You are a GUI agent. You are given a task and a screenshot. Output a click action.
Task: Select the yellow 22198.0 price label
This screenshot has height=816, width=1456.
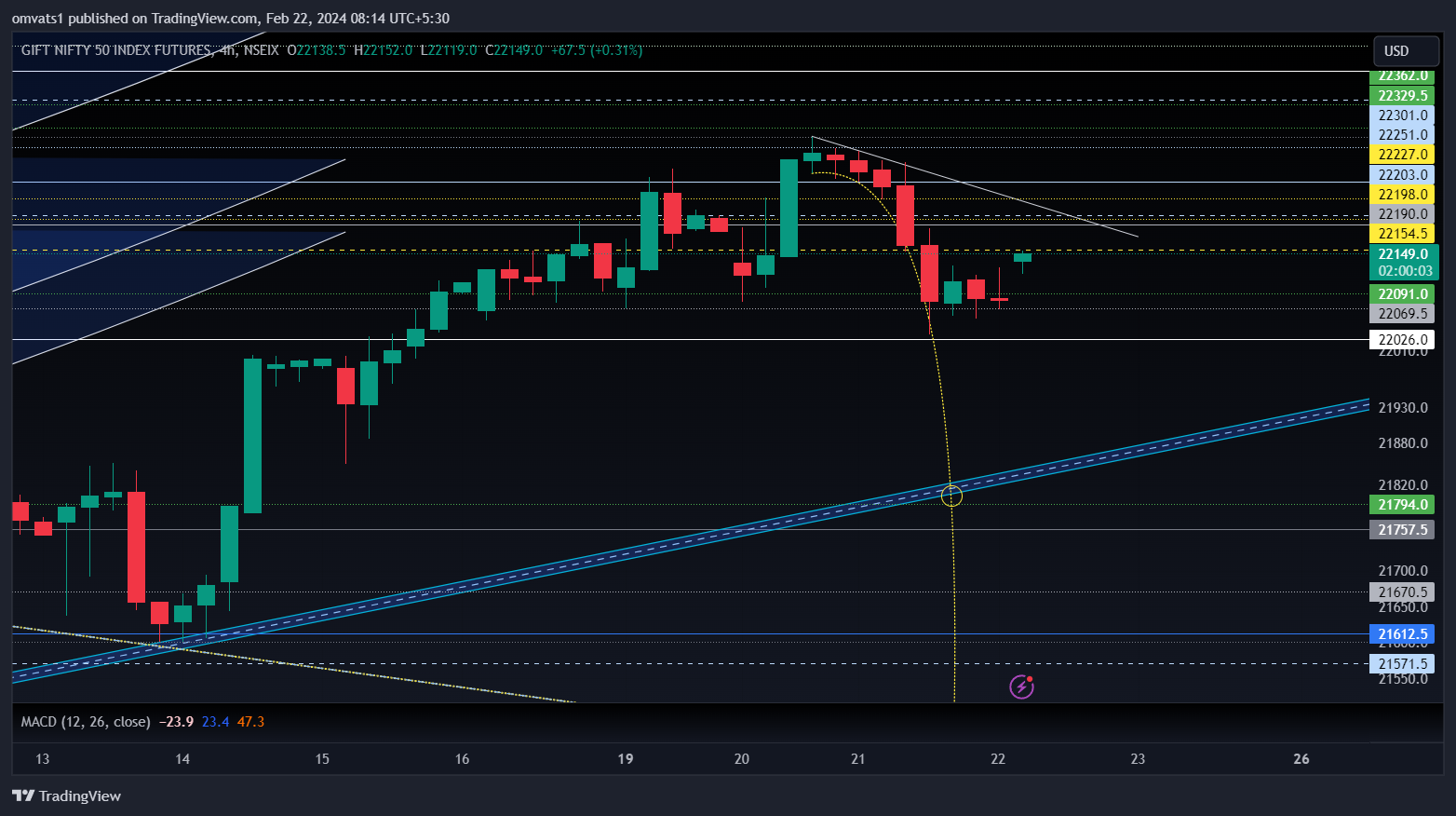(x=1402, y=195)
